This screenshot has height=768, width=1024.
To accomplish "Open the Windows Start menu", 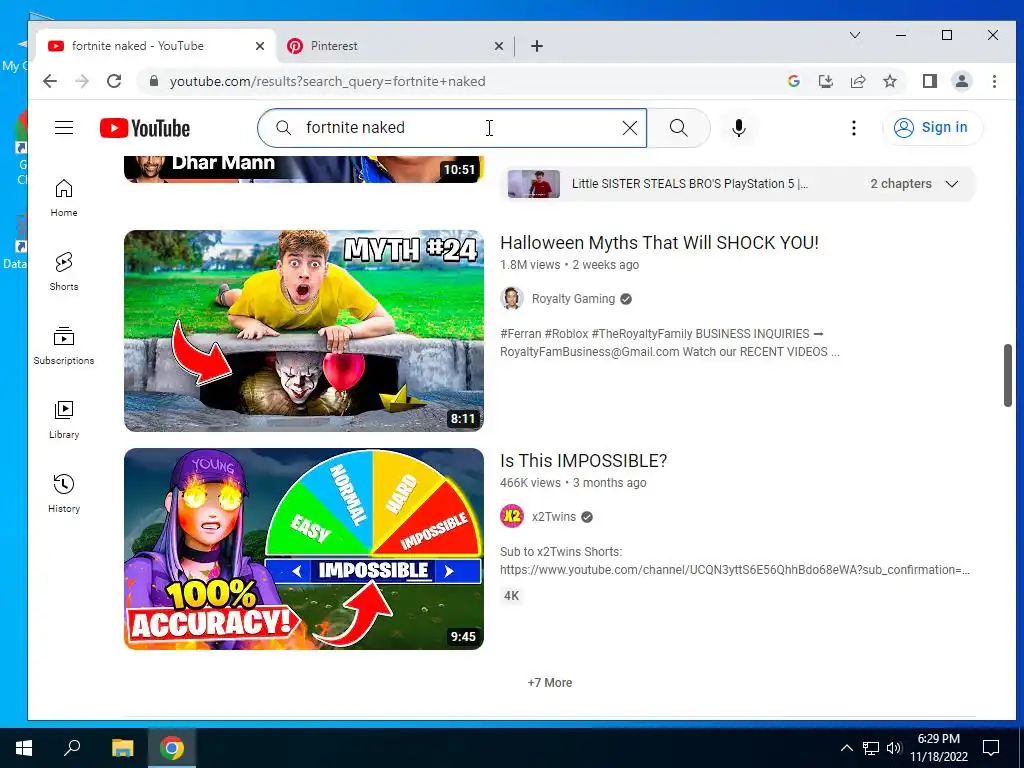I will pyautogui.click(x=24, y=748).
